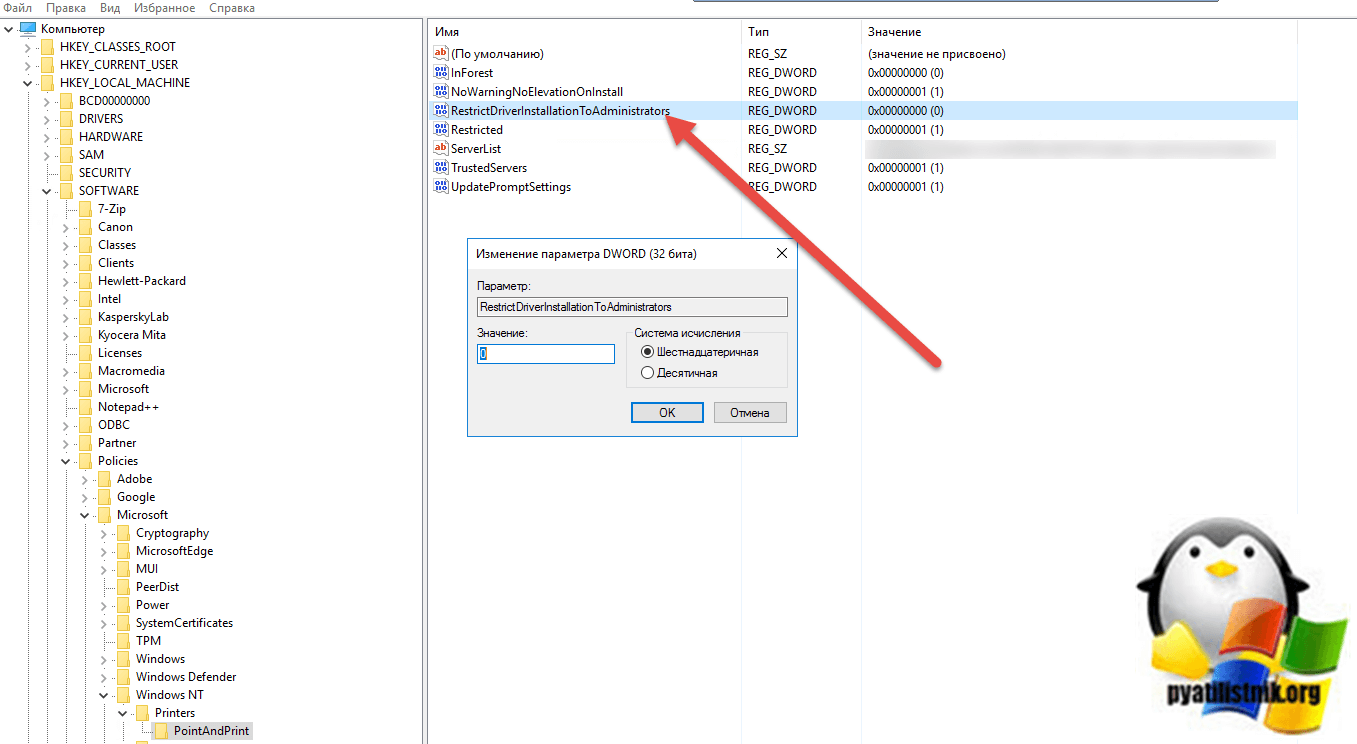The height and width of the screenshot is (744, 1357).
Task: Click the Значение input field
Action: [546, 354]
